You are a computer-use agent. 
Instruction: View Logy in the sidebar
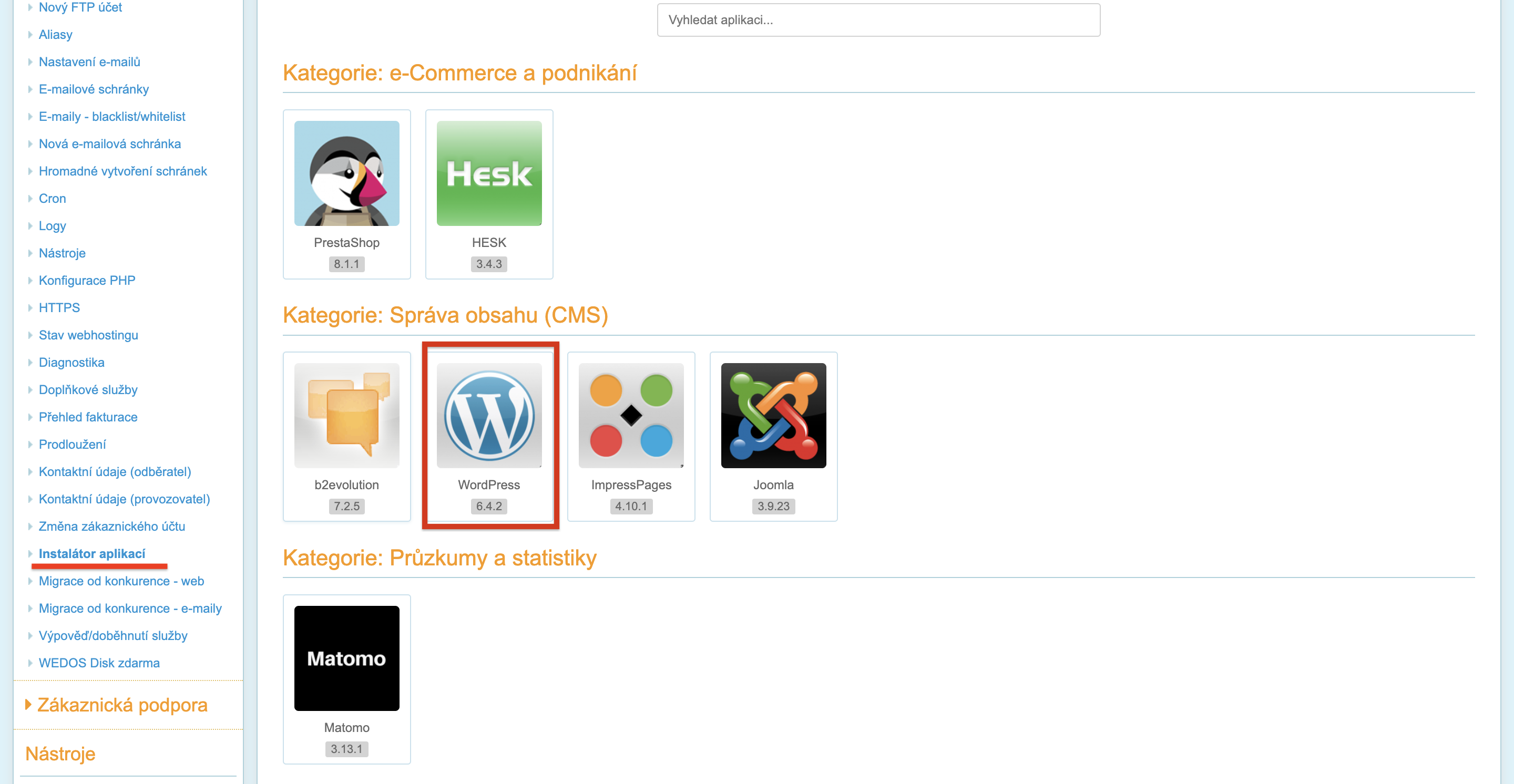(x=53, y=226)
